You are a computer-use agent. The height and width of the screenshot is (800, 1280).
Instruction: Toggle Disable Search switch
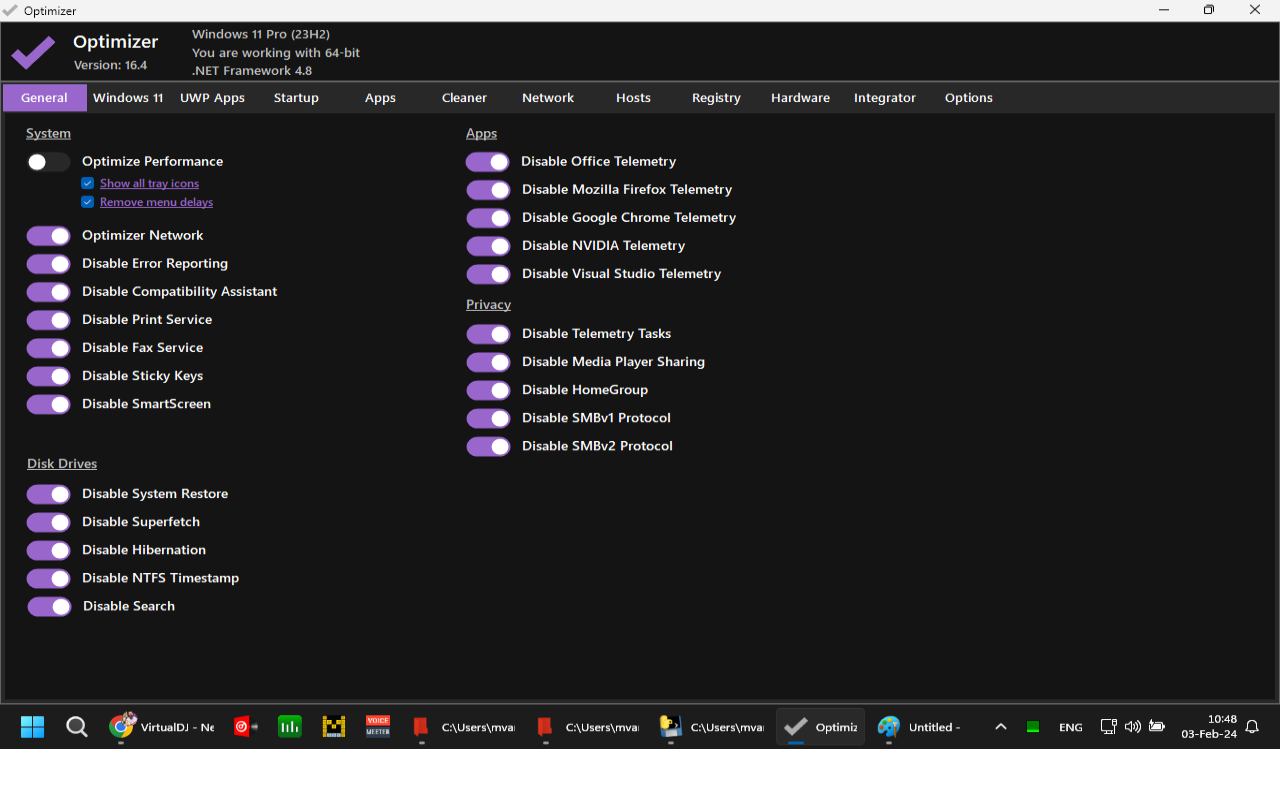[49, 606]
